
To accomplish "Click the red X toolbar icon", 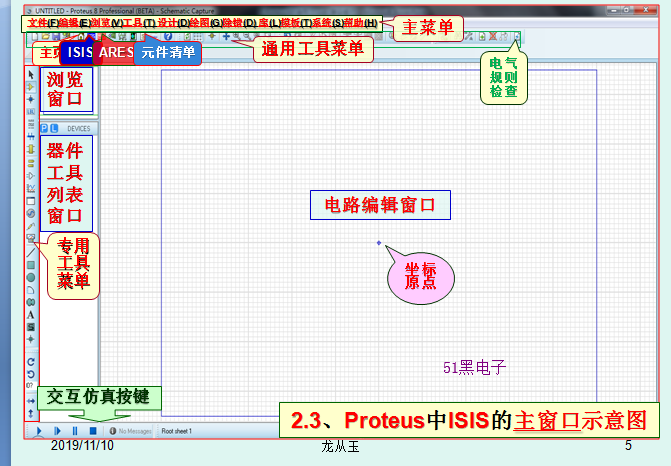I will (493, 37).
